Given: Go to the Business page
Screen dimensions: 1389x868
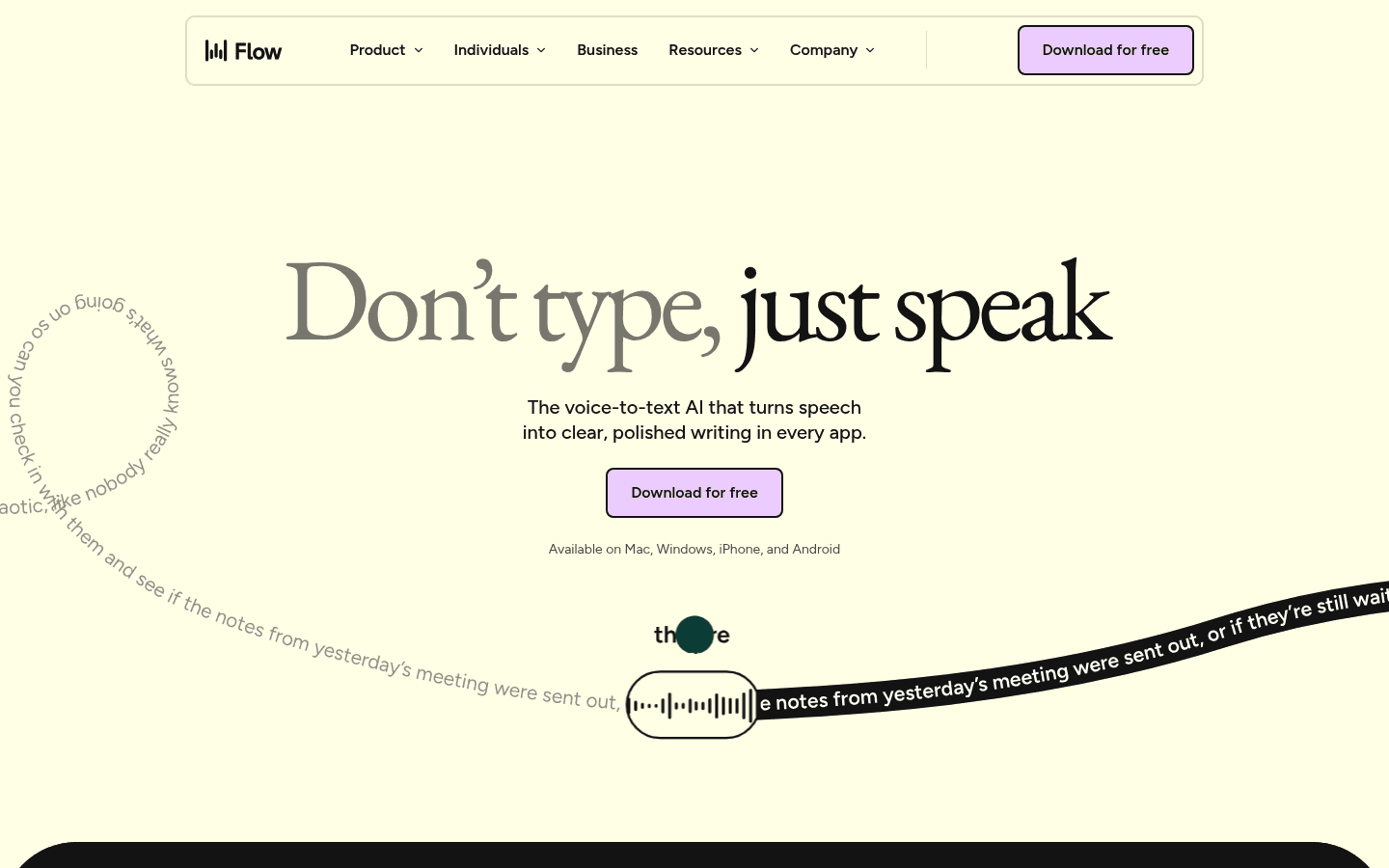Looking at the screenshot, I should point(607,50).
